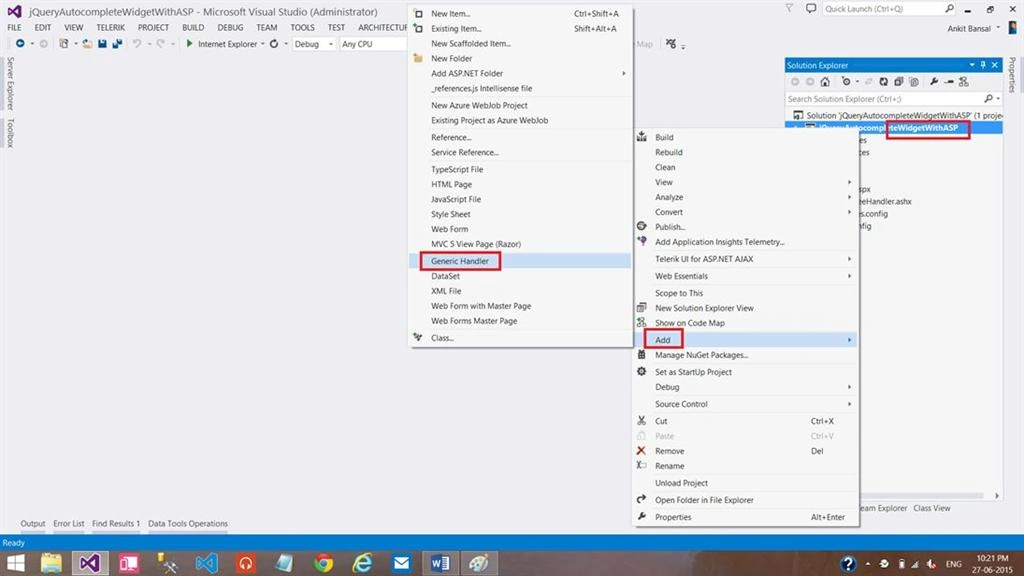Toggle the pin on Solution Explorer panel

(x=983, y=65)
